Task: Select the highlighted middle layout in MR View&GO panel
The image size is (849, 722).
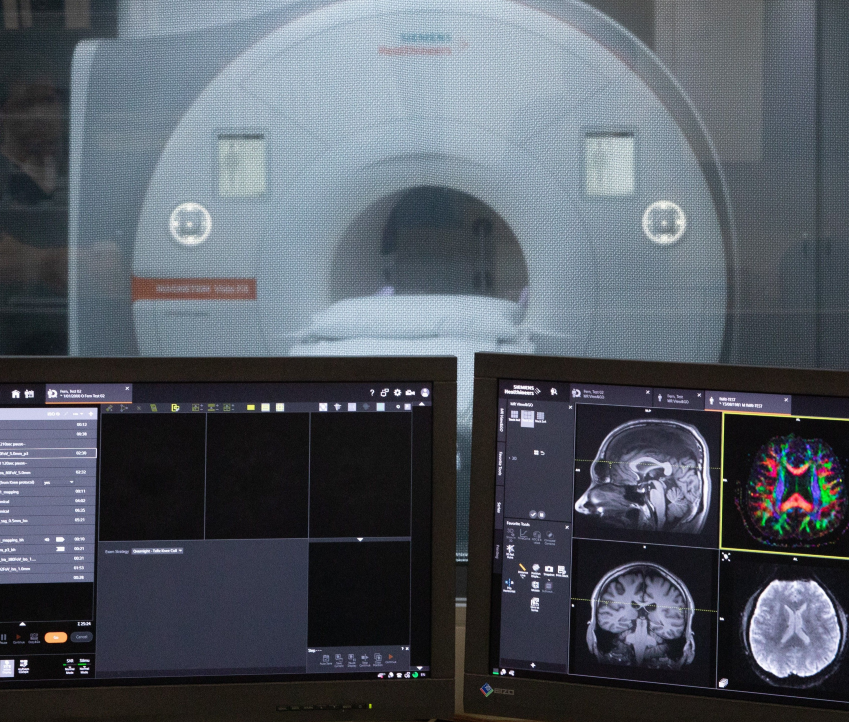Action: 527,419
